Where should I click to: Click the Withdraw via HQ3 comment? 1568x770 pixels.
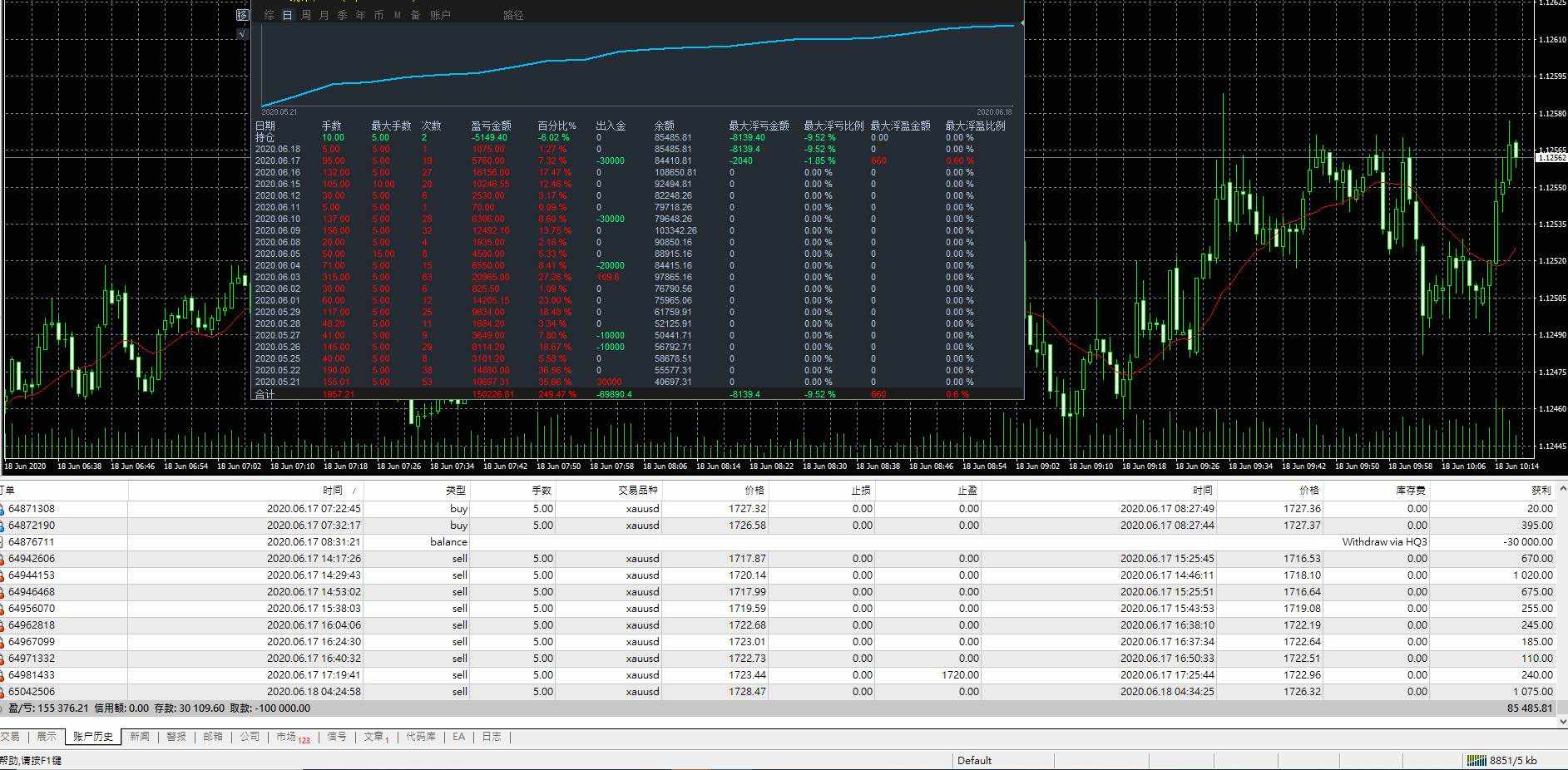[1384, 542]
